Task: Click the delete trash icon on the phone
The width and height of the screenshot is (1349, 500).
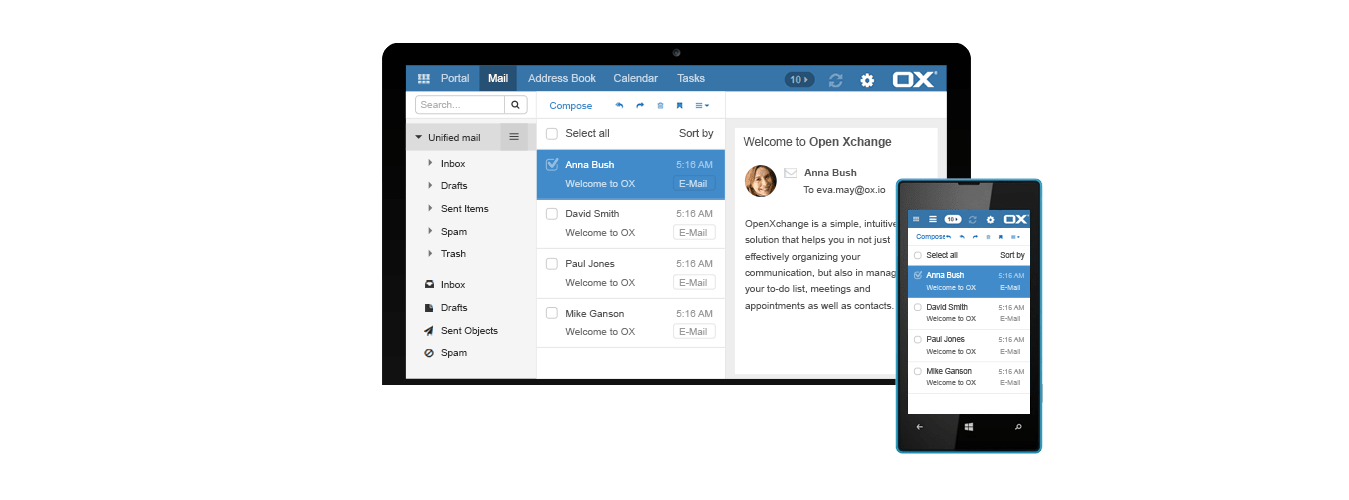Action: pyautogui.click(x=988, y=237)
